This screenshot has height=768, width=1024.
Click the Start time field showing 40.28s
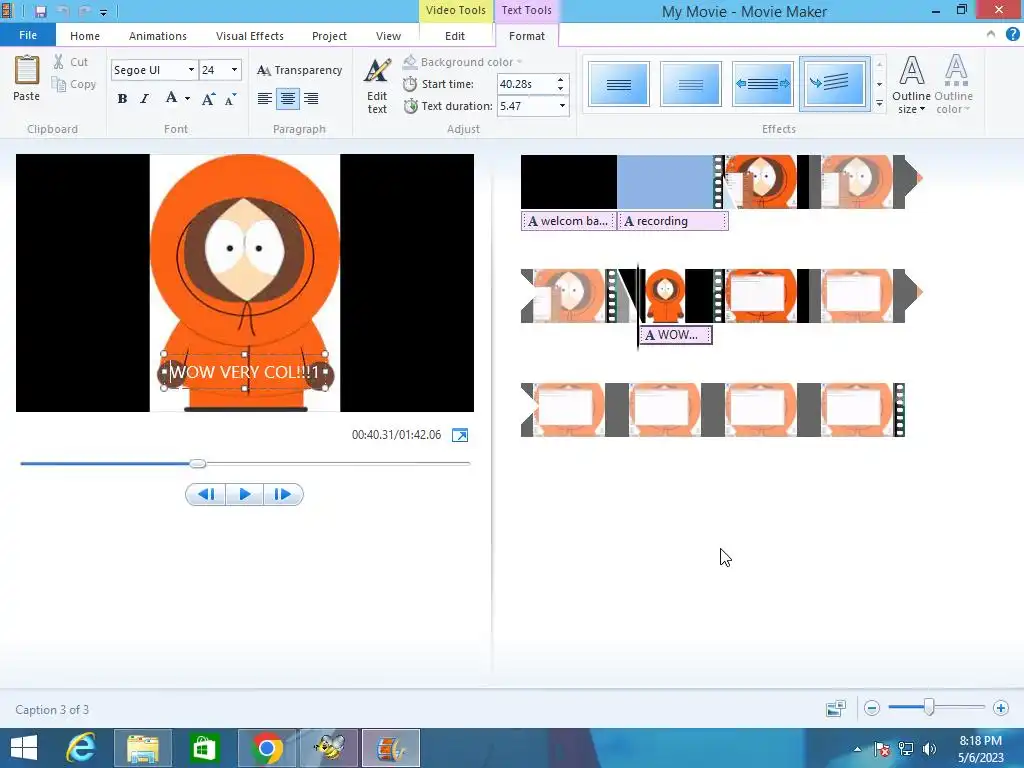click(x=526, y=84)
